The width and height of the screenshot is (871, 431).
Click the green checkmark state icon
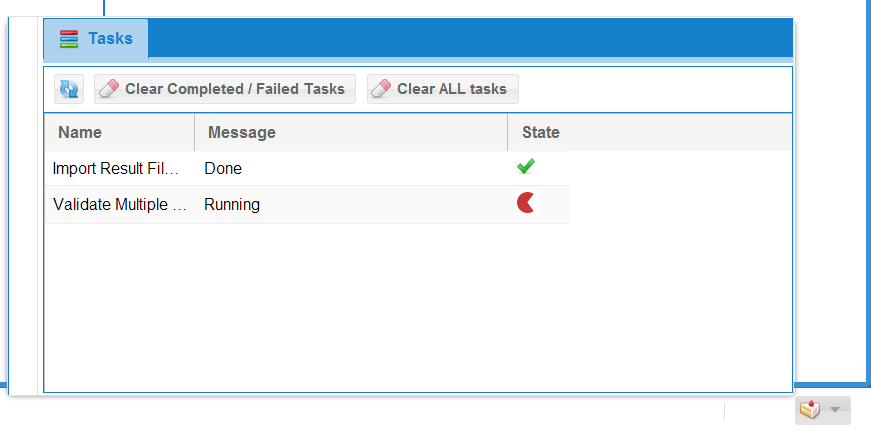tap(526, 167)
